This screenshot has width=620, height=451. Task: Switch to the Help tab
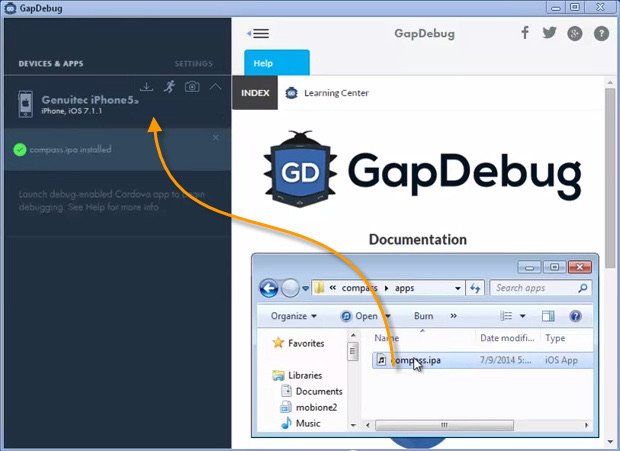click(263, 62)
